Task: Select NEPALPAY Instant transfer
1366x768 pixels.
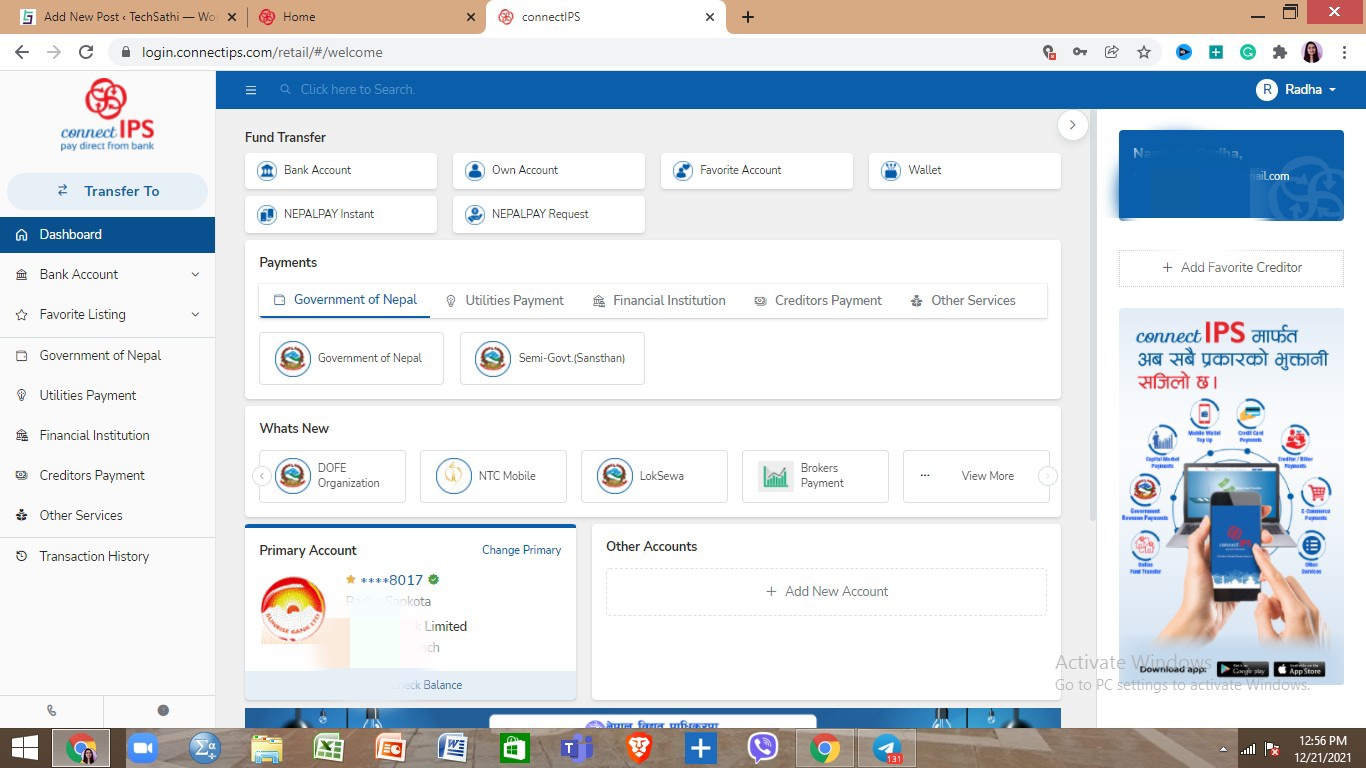Action: (x=340, y=214)
